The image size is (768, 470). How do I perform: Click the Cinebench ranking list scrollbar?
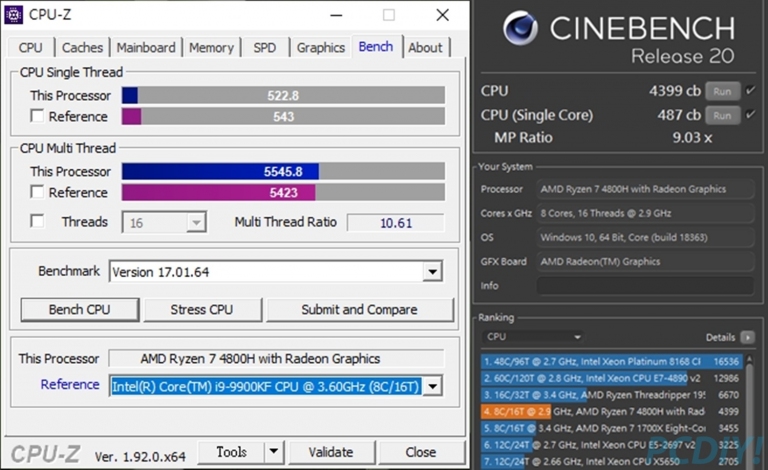[x=749, y=412]
